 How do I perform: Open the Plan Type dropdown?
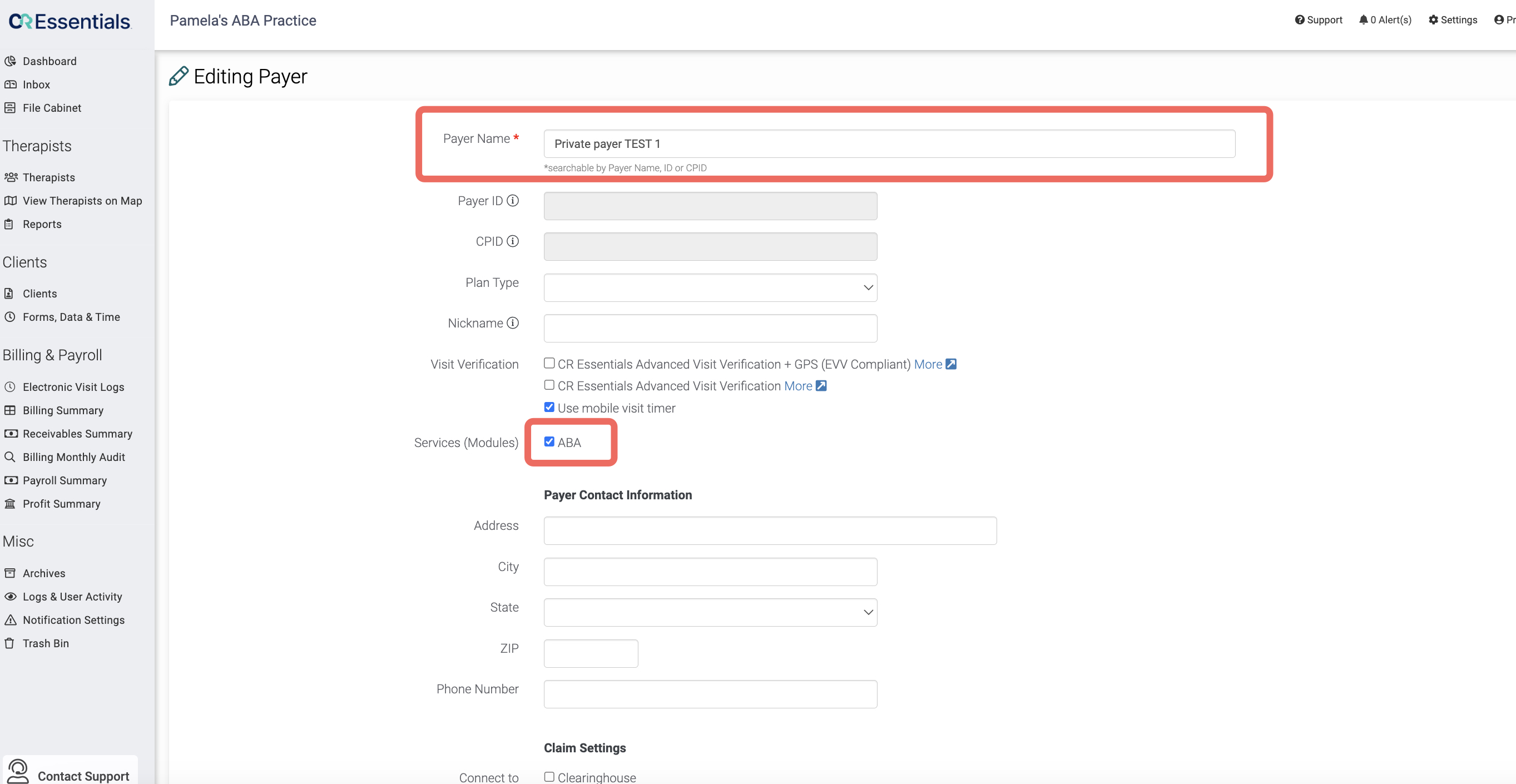(x=710, y=288)
